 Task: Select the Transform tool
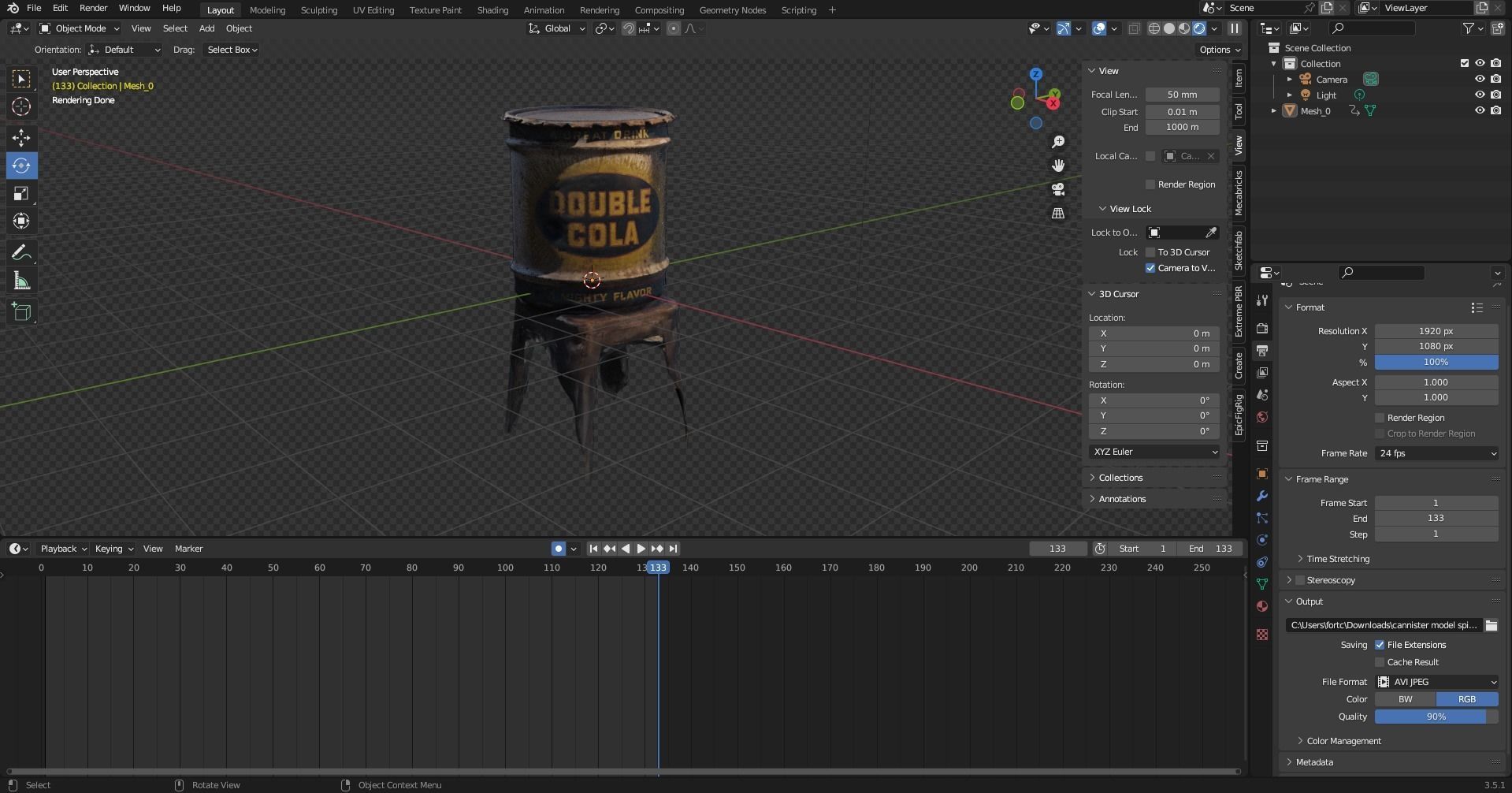tap(21, 221)
